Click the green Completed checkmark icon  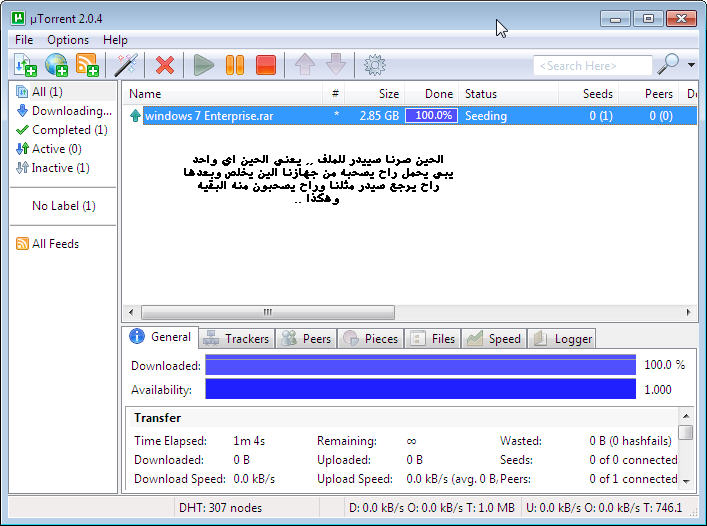pyautogui.click(x=22, y=130)
